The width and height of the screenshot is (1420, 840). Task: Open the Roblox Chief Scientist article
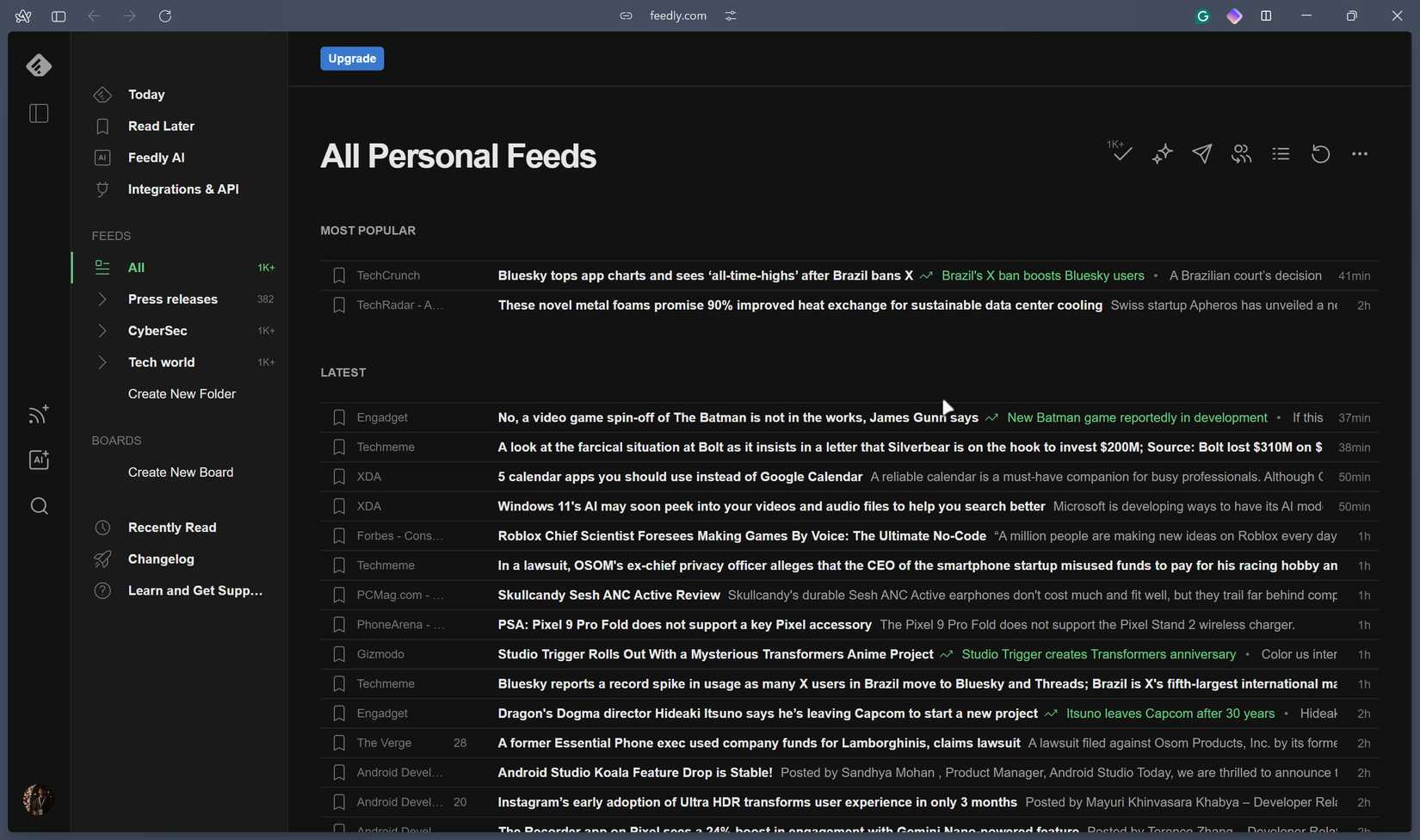pos(742,536)
